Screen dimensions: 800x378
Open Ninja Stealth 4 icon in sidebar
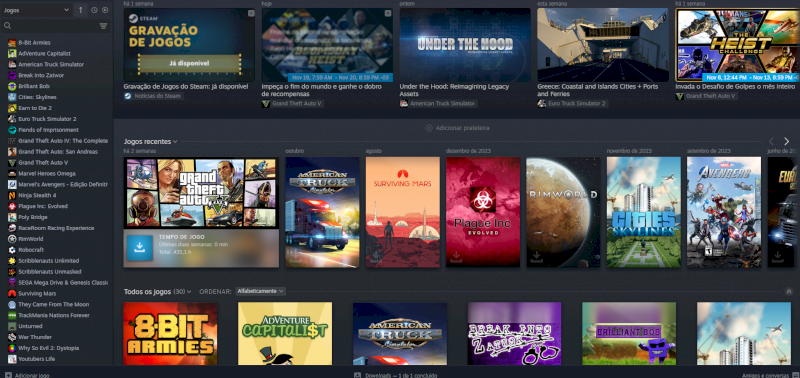click(12, 195)
